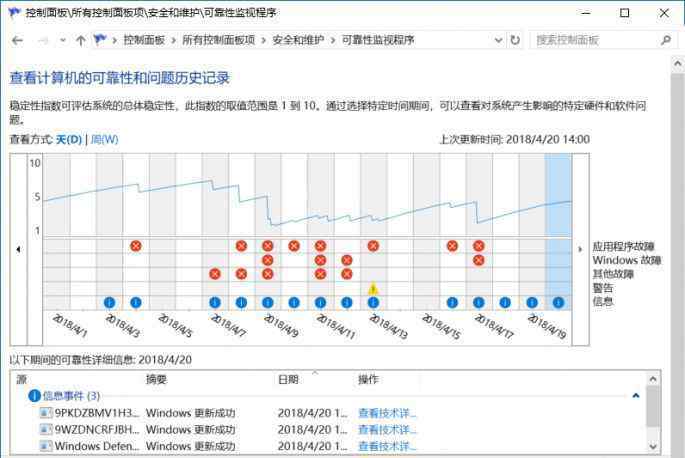View technical details for 9WZDNCRFJBH row

pos(387,430)
